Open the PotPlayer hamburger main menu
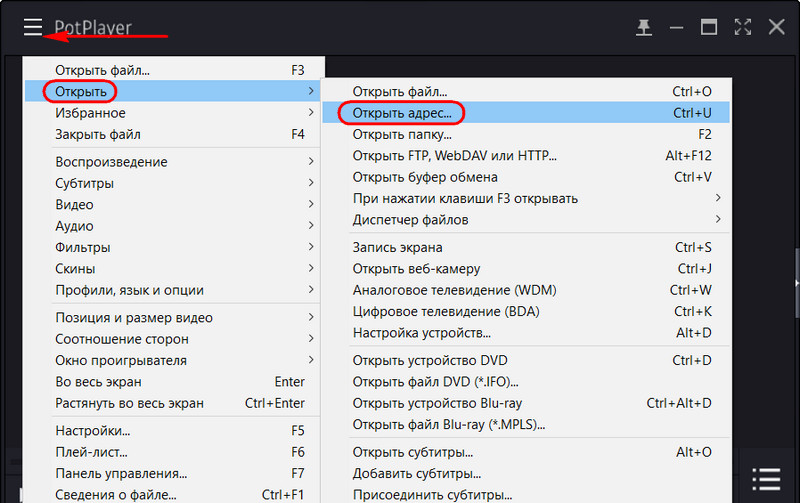The width and height of the screenshot is (800, 503). 33,27
